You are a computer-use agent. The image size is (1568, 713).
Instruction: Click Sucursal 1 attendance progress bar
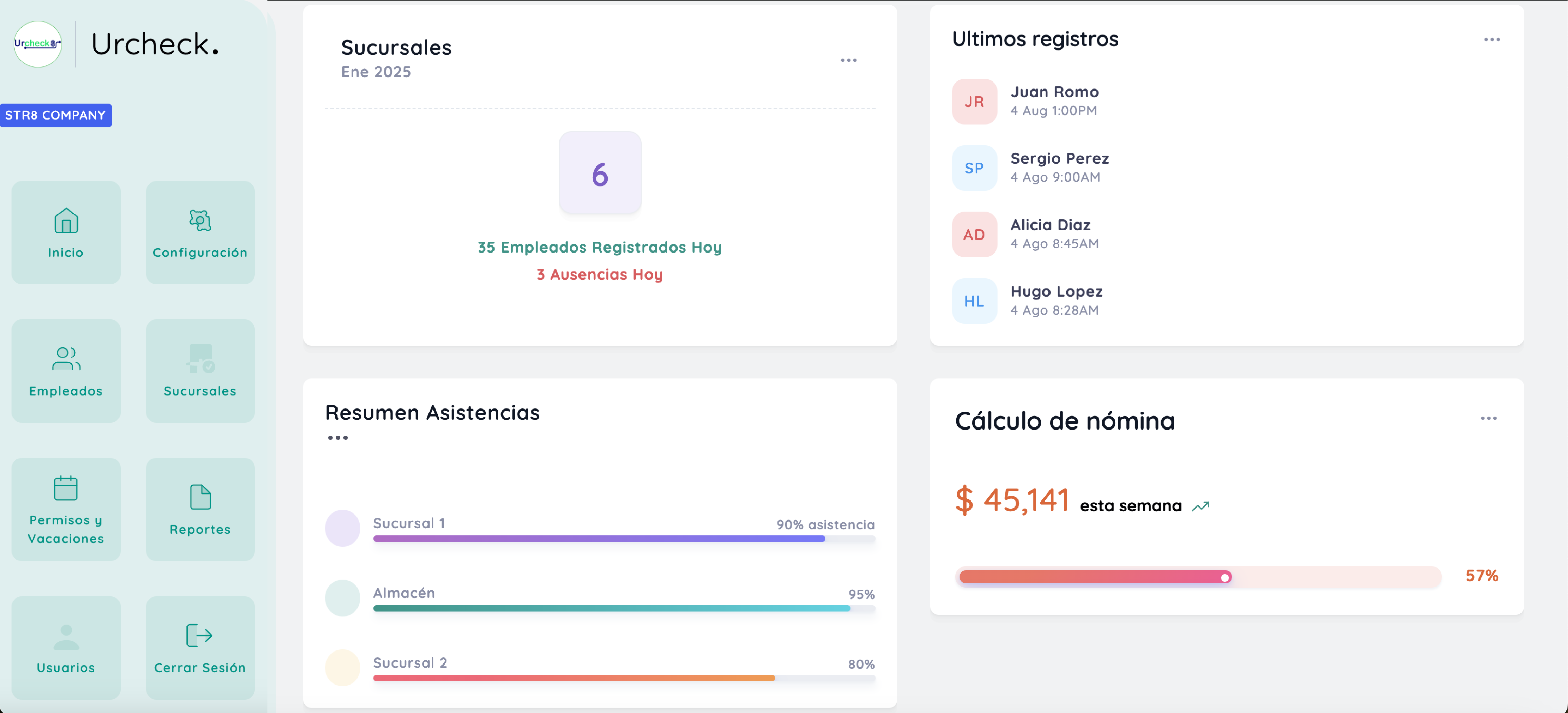623,538
